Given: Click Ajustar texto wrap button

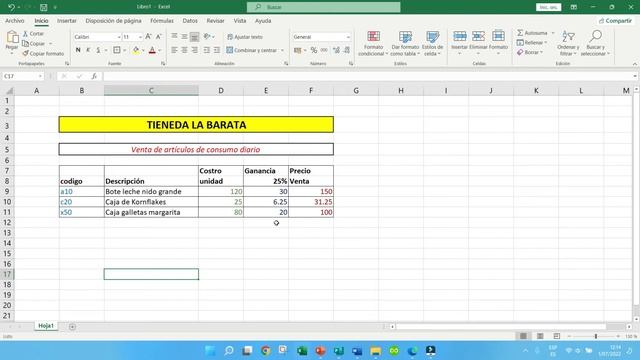Looking at the screenshot, I should [x=245, y=37].
